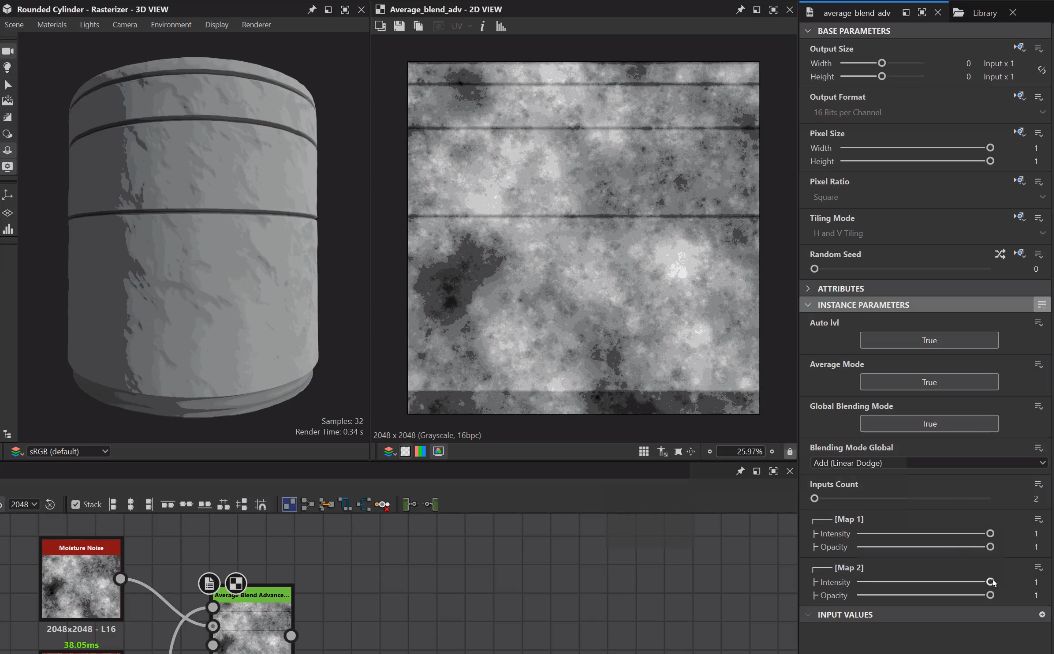This screenshot has width=1054, height=654.
Task: Click the camera icon in 3D View sidebar
Action: point(8,51)
